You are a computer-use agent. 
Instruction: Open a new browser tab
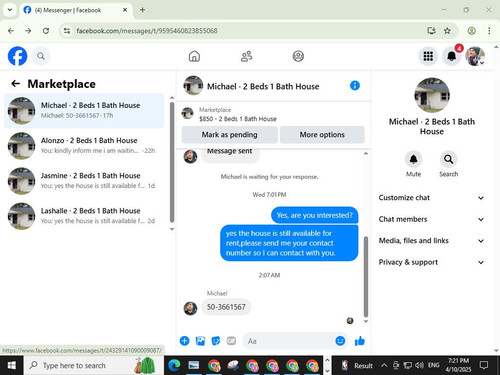(x=142, y=10)
